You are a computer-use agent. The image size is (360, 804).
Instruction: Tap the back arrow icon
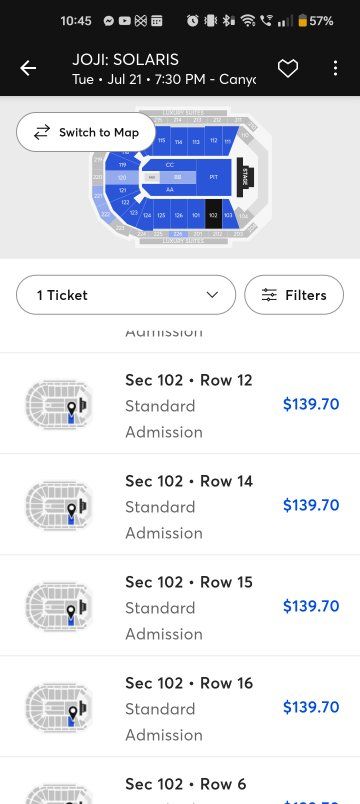click(x=28, y=68)
